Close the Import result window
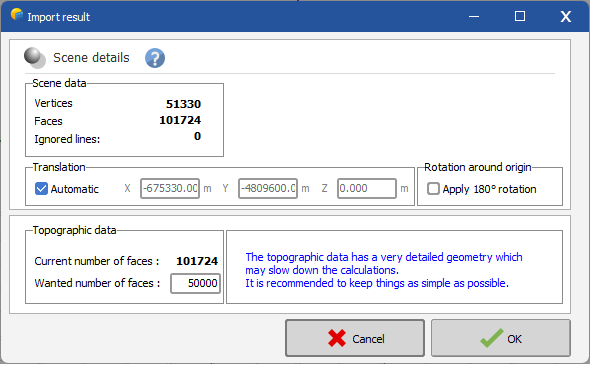 [x=566, y=16]
